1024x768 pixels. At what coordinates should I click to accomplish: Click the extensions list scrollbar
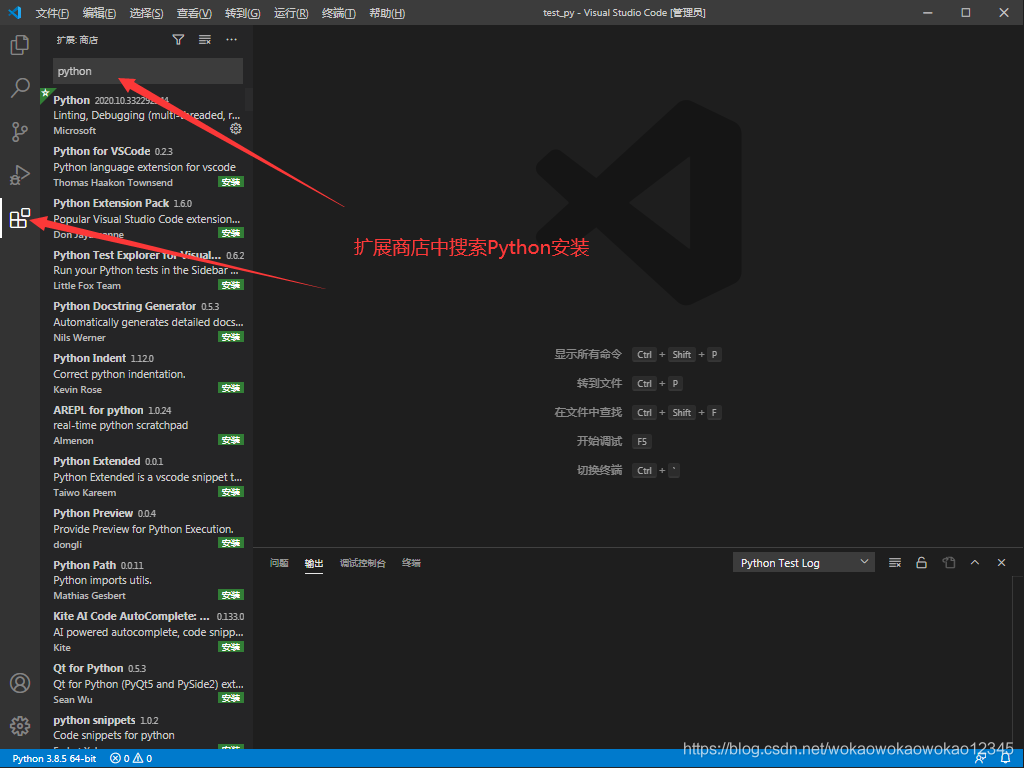click(x=249, y=100)
